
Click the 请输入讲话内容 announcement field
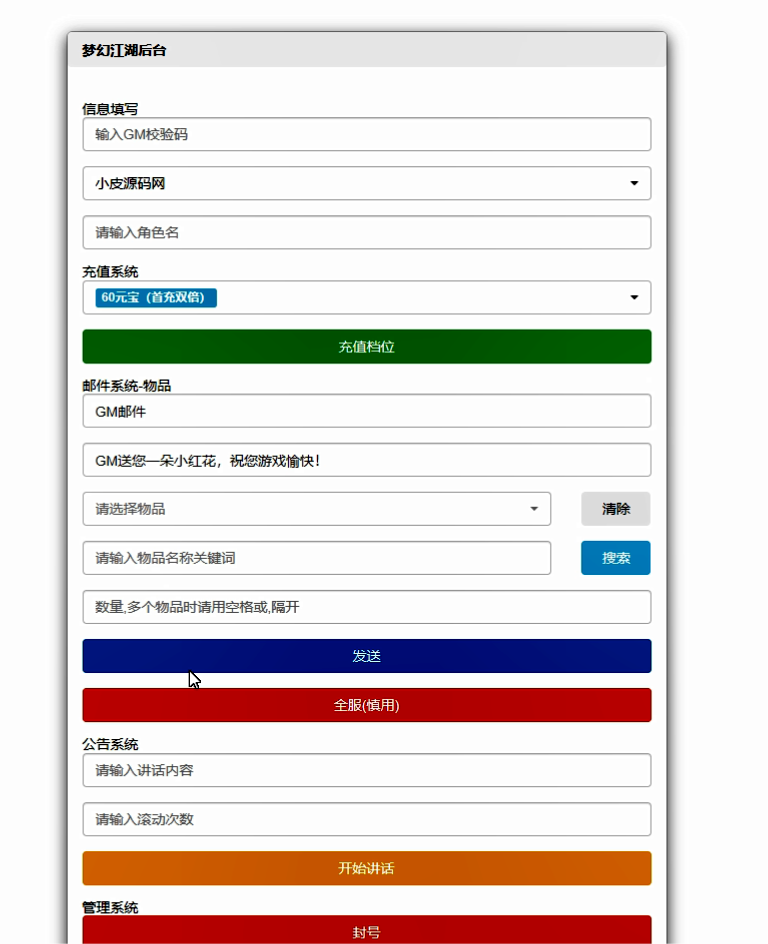coord(367,770)
